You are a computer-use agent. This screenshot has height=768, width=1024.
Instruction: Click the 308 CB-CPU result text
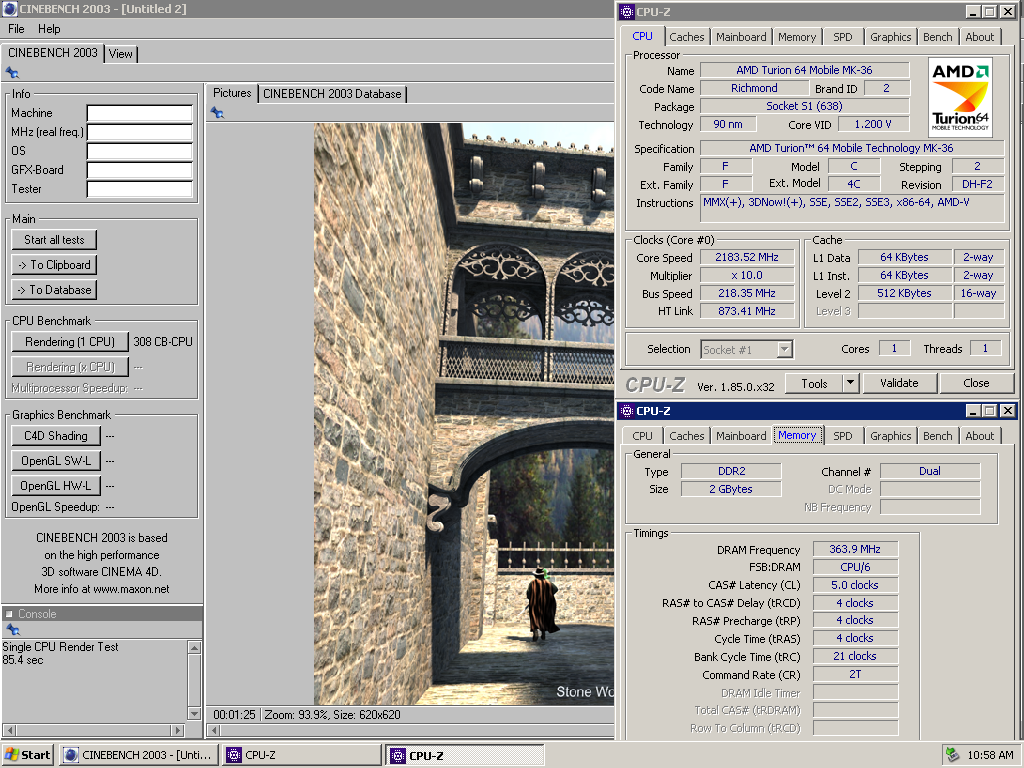point(163,342)
